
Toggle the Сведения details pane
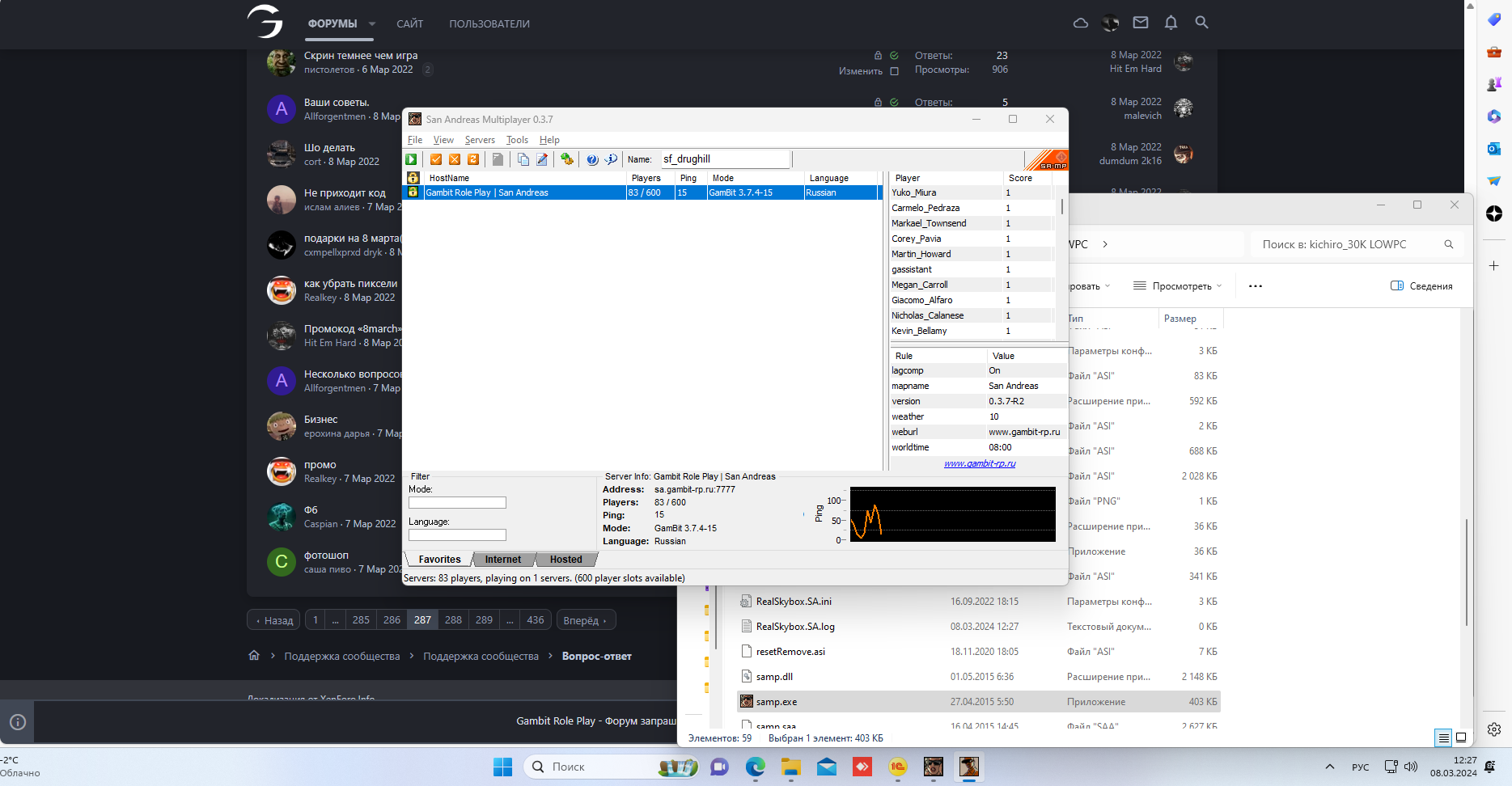(x=1421, y=285)
